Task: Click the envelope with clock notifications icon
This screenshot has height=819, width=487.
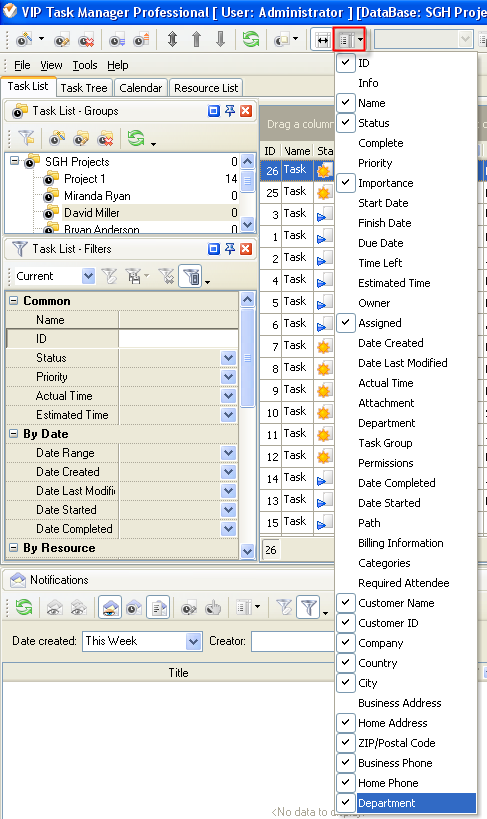Action: (134, 607)
